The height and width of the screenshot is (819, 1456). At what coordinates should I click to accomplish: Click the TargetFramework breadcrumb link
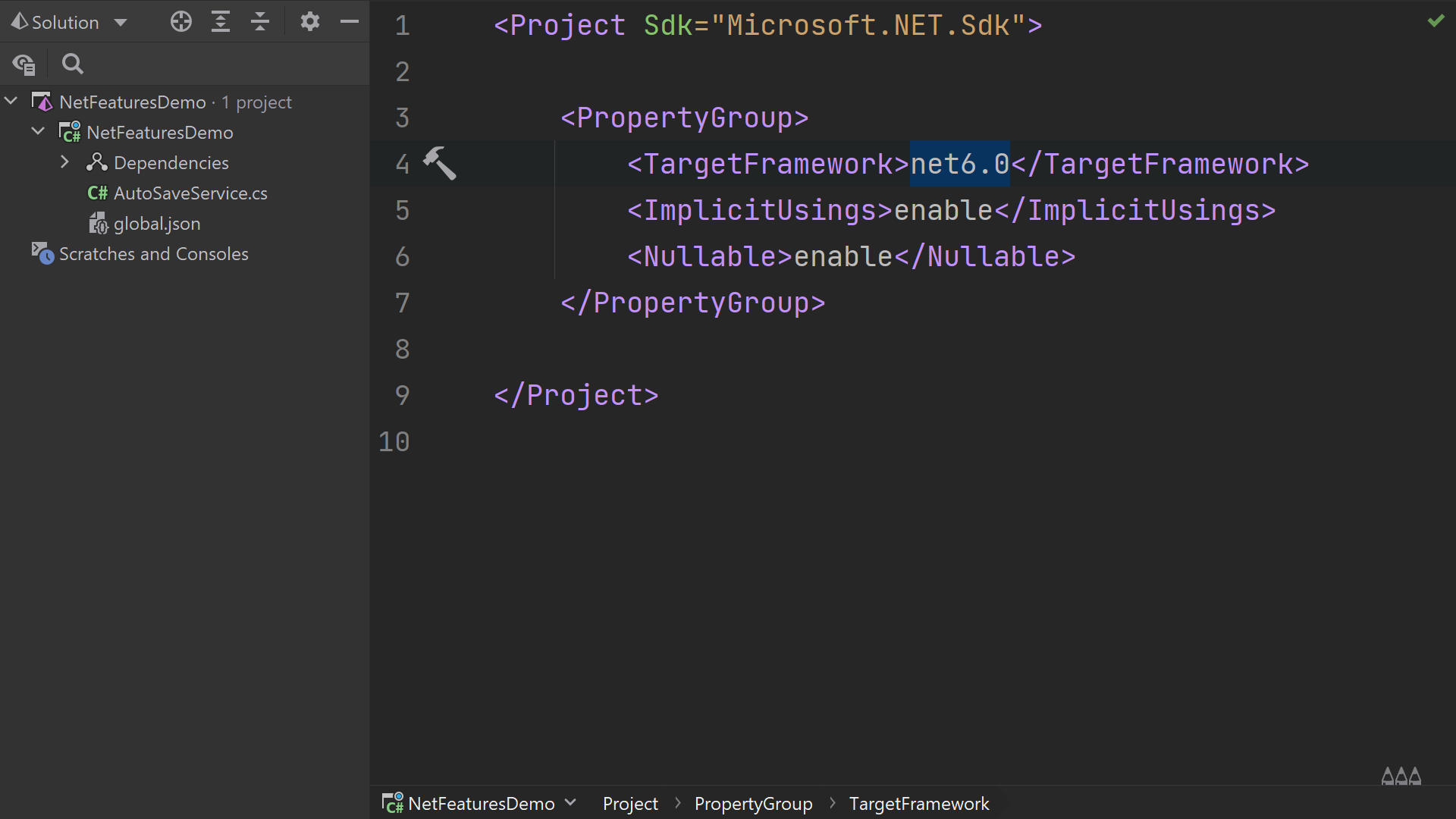[919, 803]
